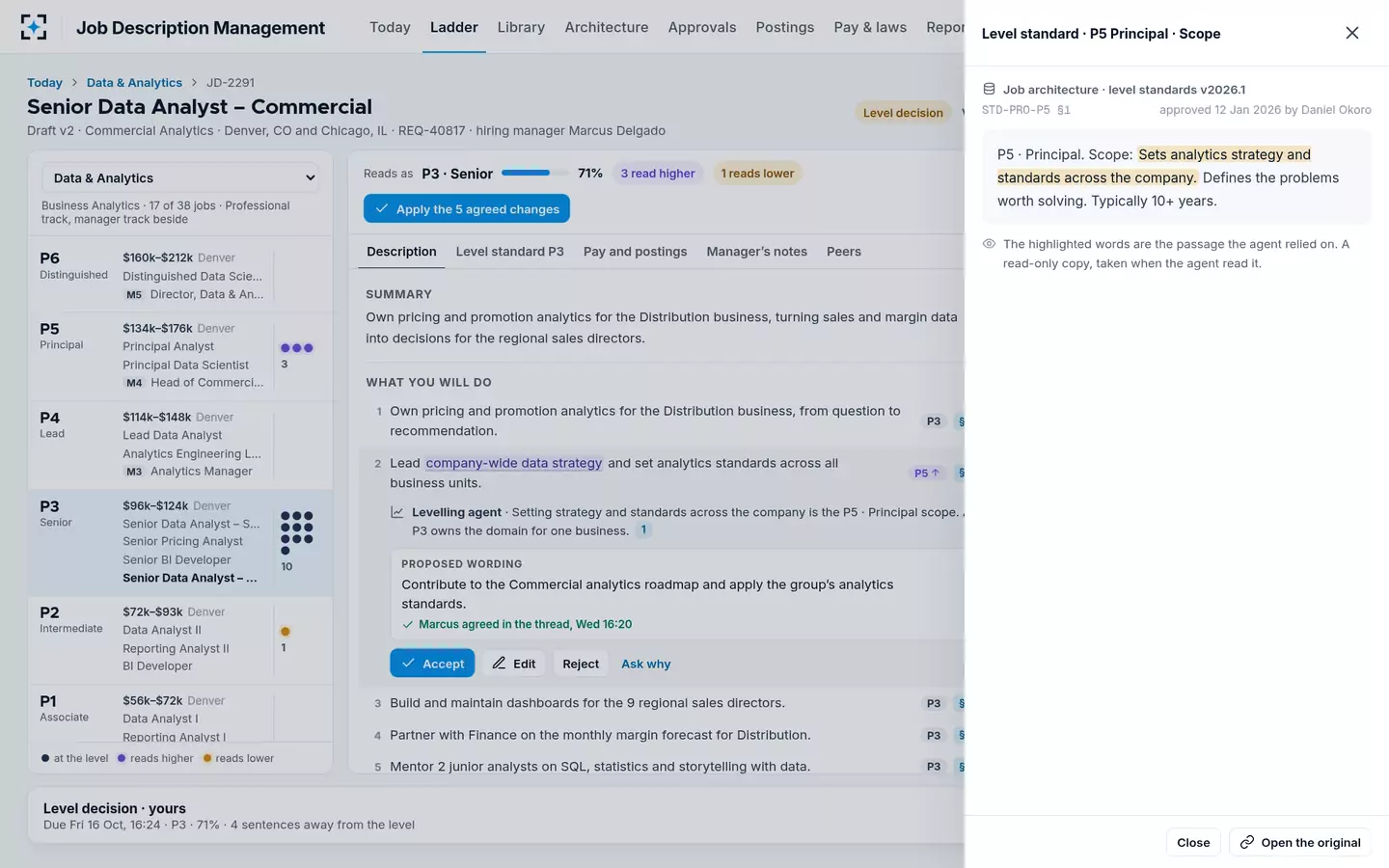Click the highlighted company-wide data strategy phrase

click(514, 463)
